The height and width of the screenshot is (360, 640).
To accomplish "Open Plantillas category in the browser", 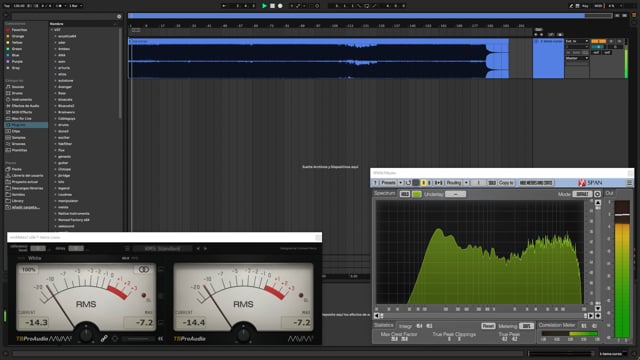I will tap(19, 150).
